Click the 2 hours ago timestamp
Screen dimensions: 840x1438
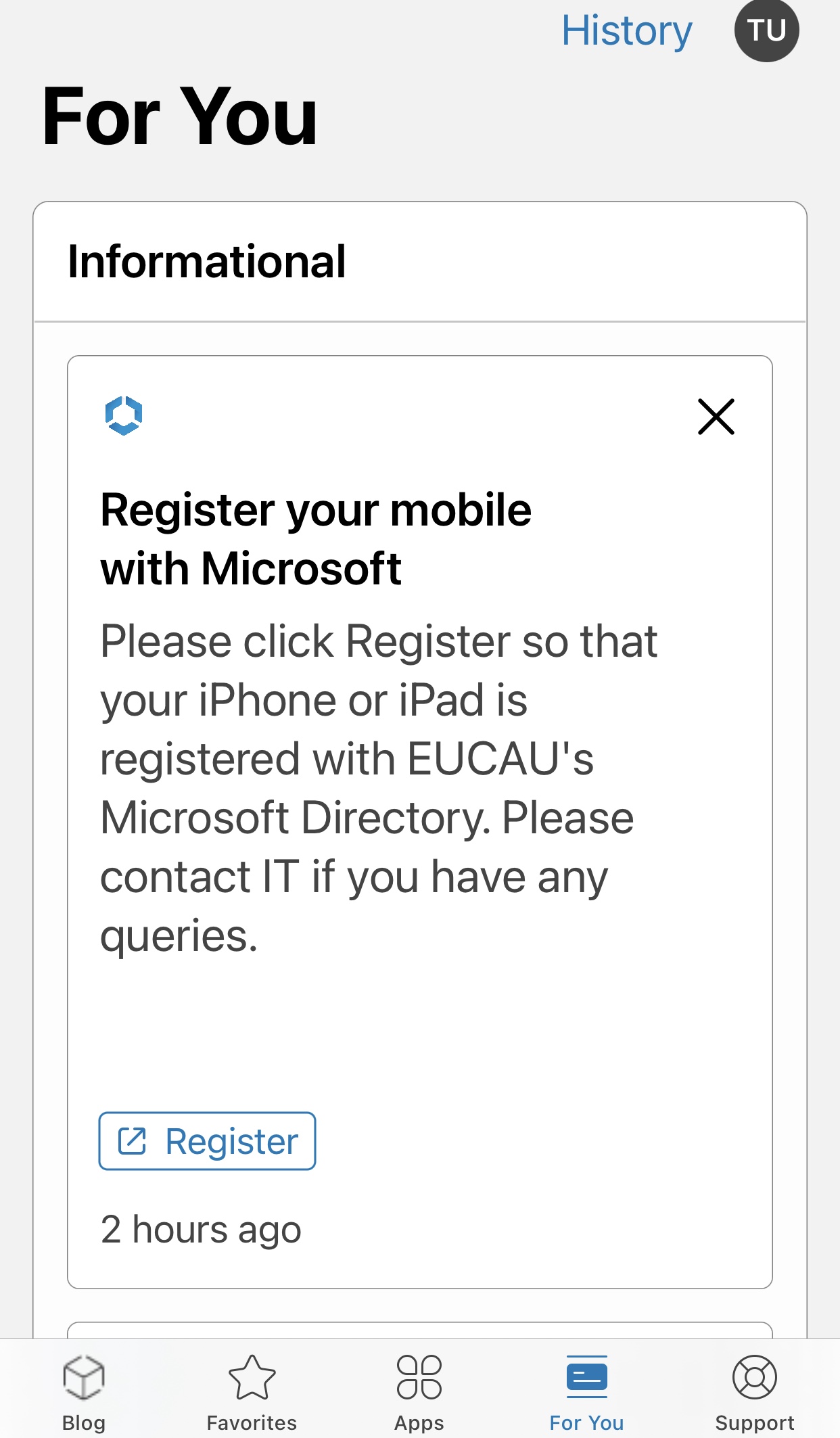point(201,1229)
